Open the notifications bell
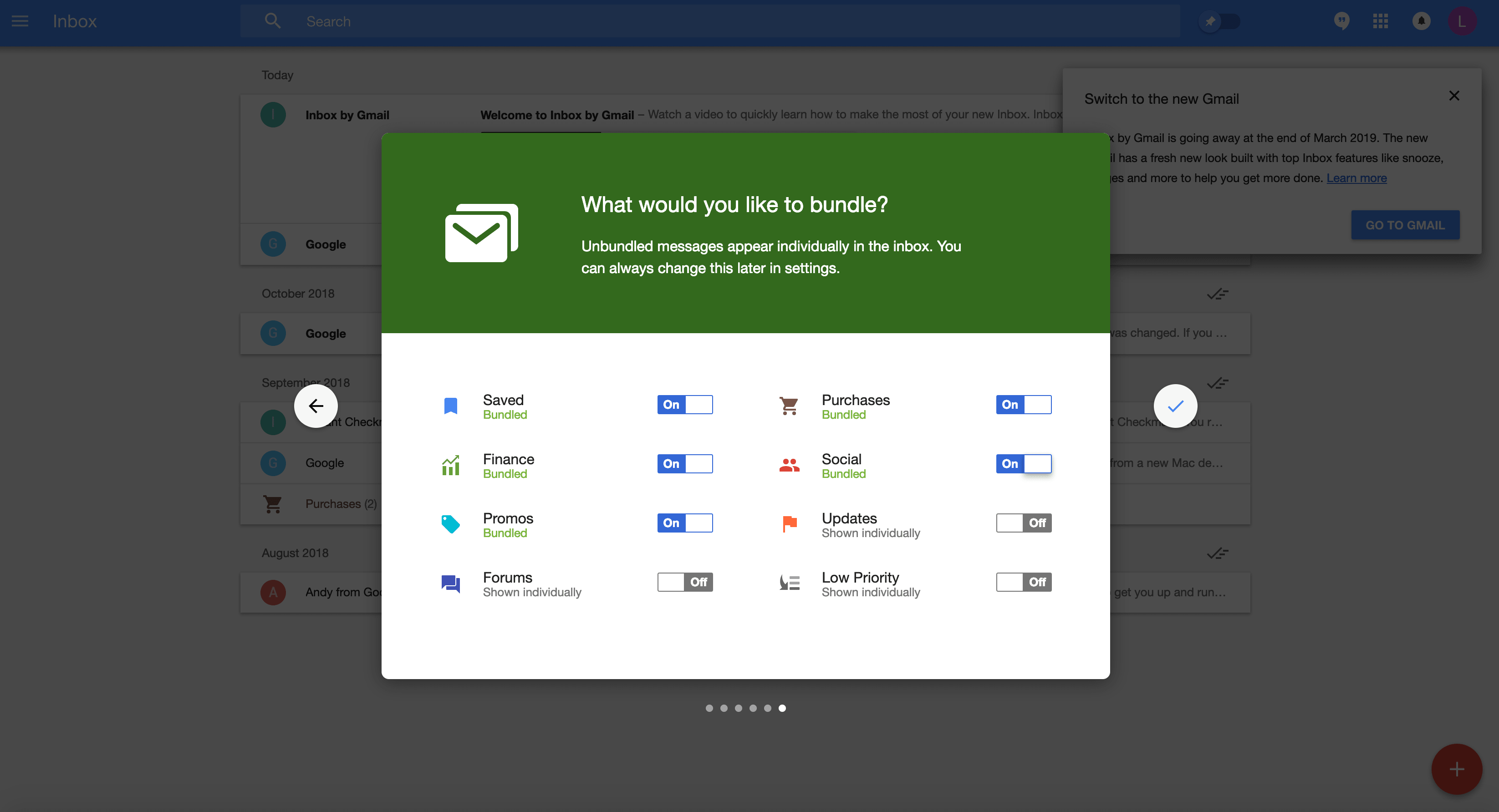 [1421, 21]
